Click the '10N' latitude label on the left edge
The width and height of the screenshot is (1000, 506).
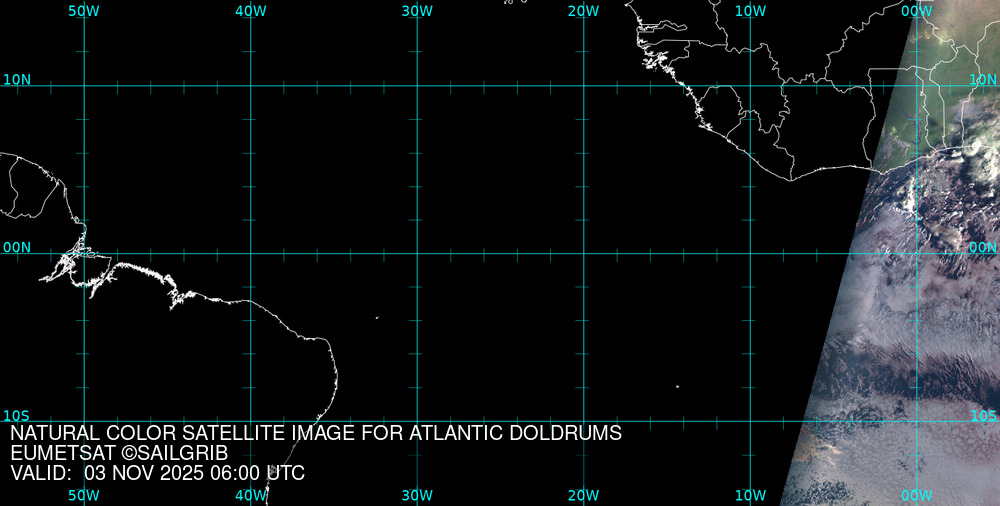(x=17, y=79)
